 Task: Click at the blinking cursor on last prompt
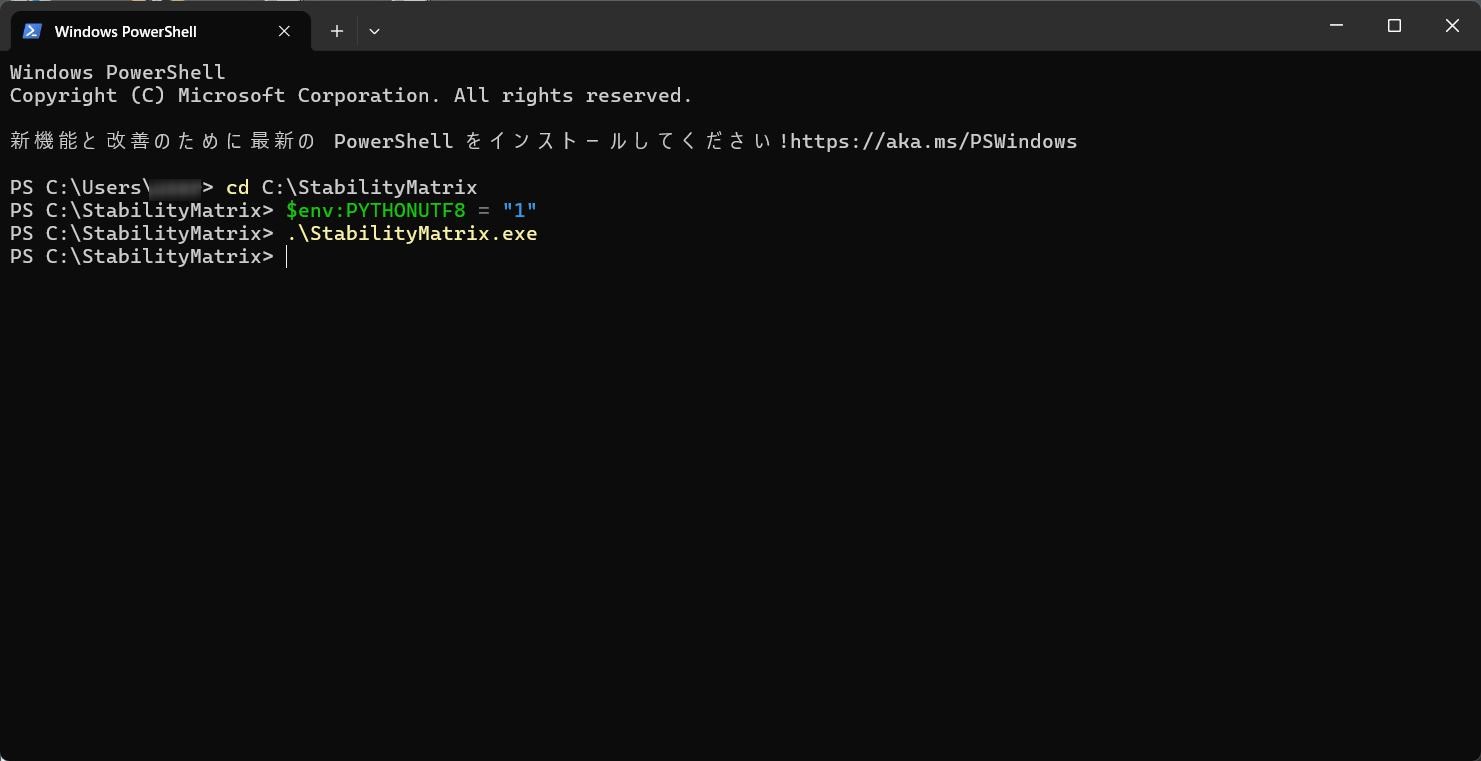pos(287,257)
